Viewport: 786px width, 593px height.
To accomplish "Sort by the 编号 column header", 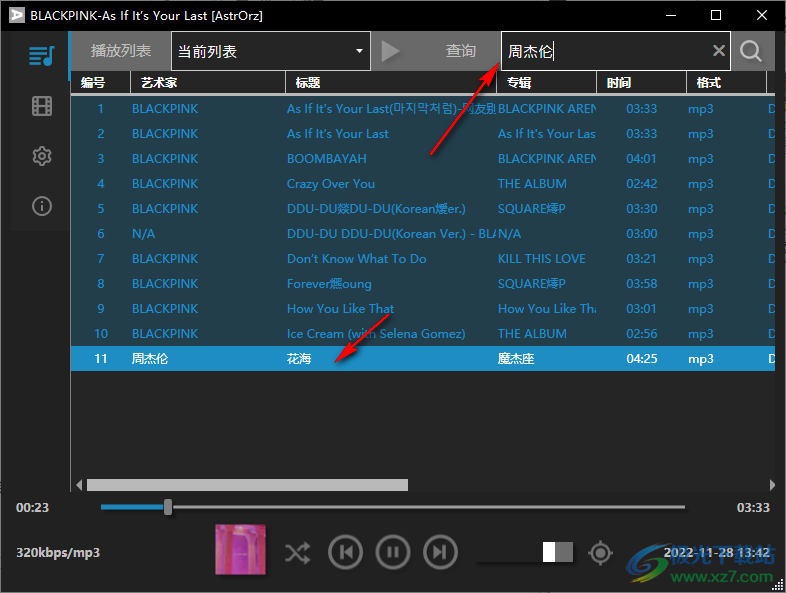I will tap(100, 82).
